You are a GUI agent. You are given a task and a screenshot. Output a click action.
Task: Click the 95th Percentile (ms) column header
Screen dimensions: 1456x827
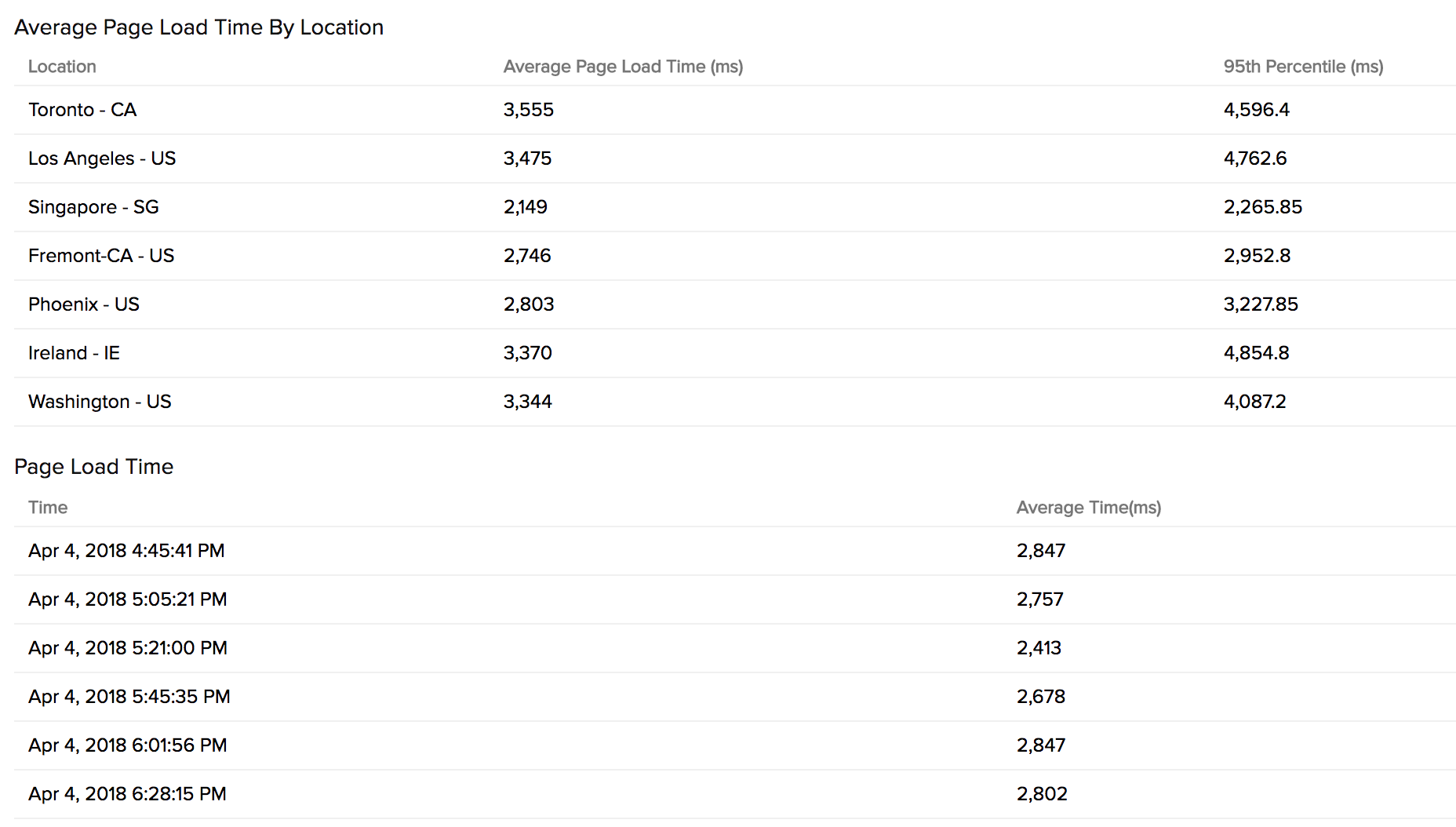pyautogui.click(x=1303, y=67)
